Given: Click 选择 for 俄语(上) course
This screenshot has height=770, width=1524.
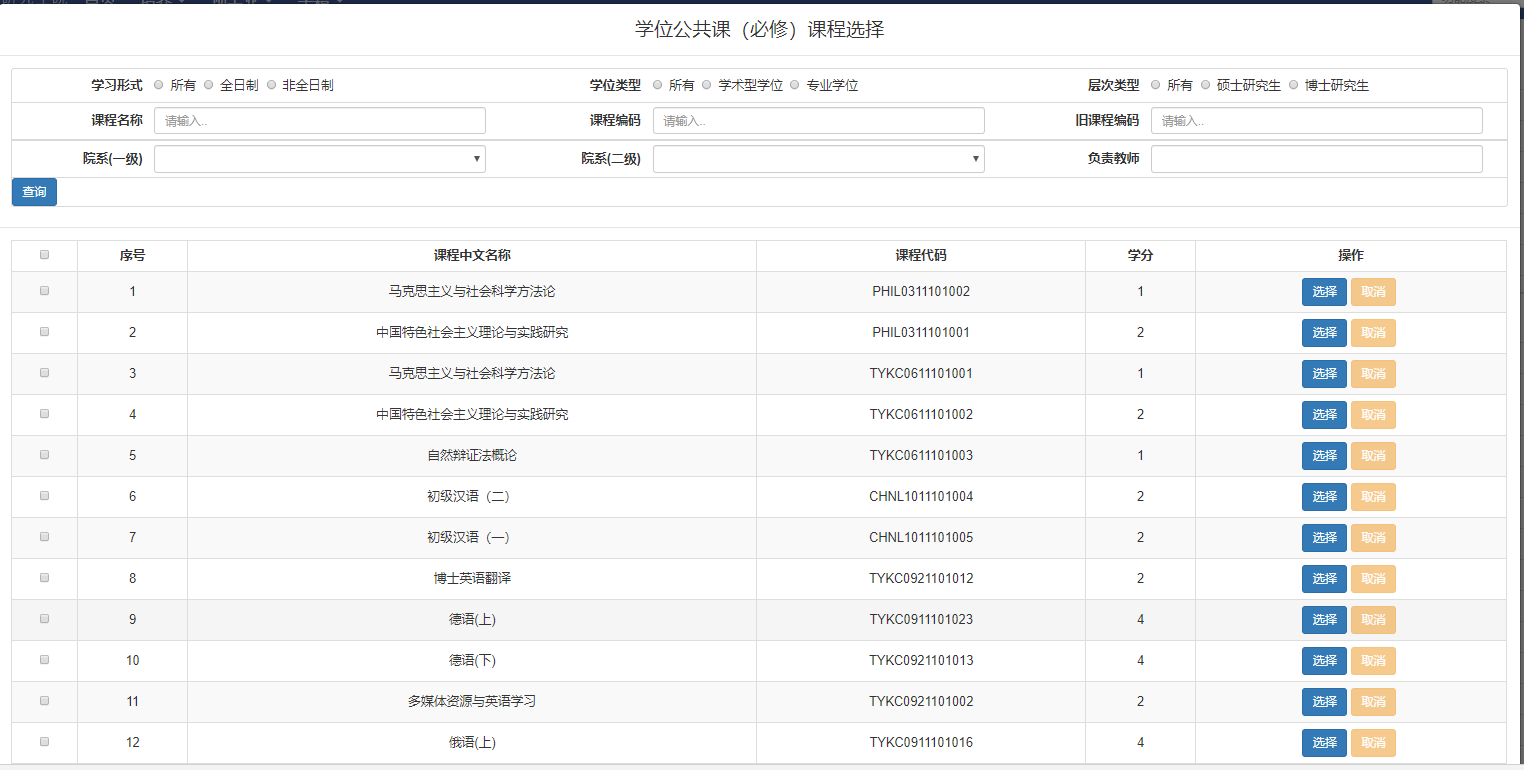Looking at the screenshot, I should pyautogui.click(x=1324, y=743).
